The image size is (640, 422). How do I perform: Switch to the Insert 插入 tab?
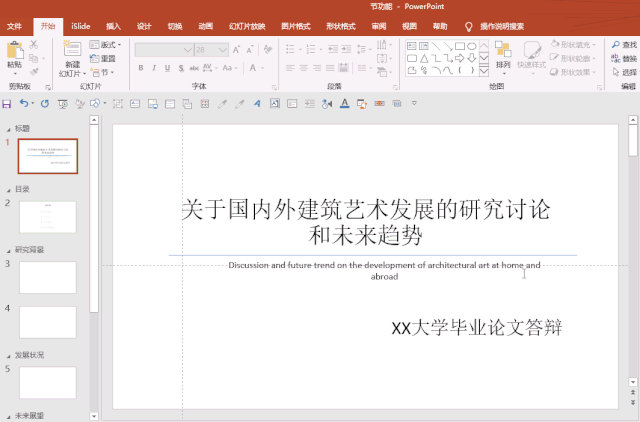(x=113, y=27)
